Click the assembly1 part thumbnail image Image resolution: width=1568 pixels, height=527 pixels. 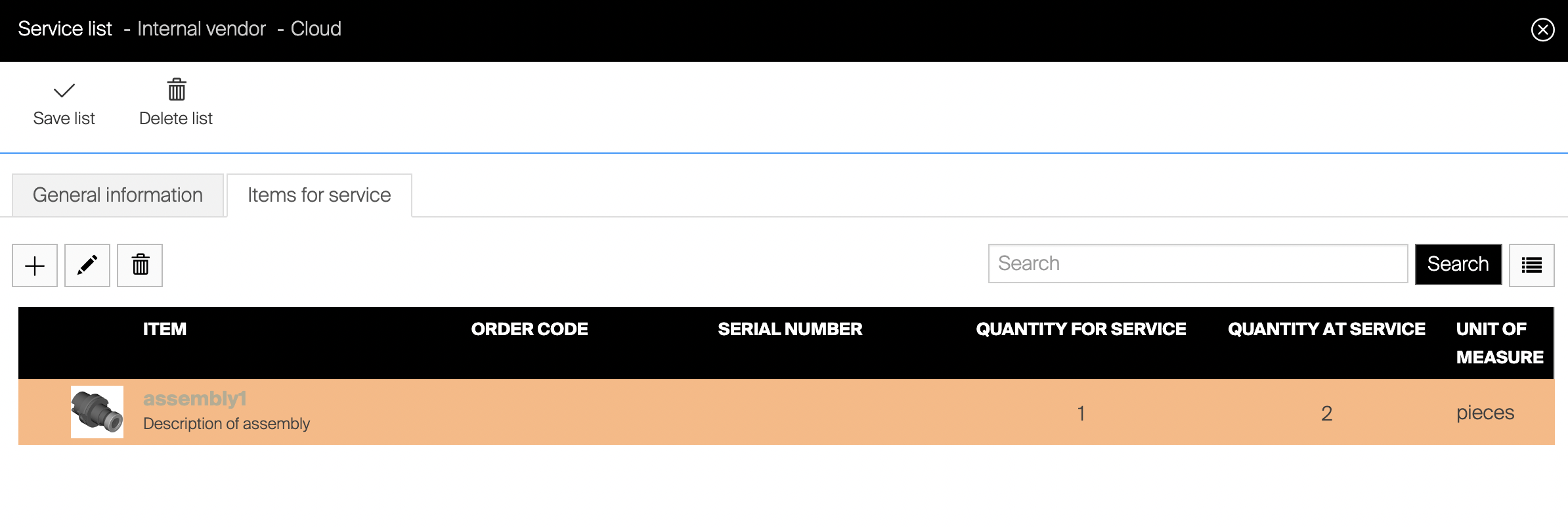(97, 412)
